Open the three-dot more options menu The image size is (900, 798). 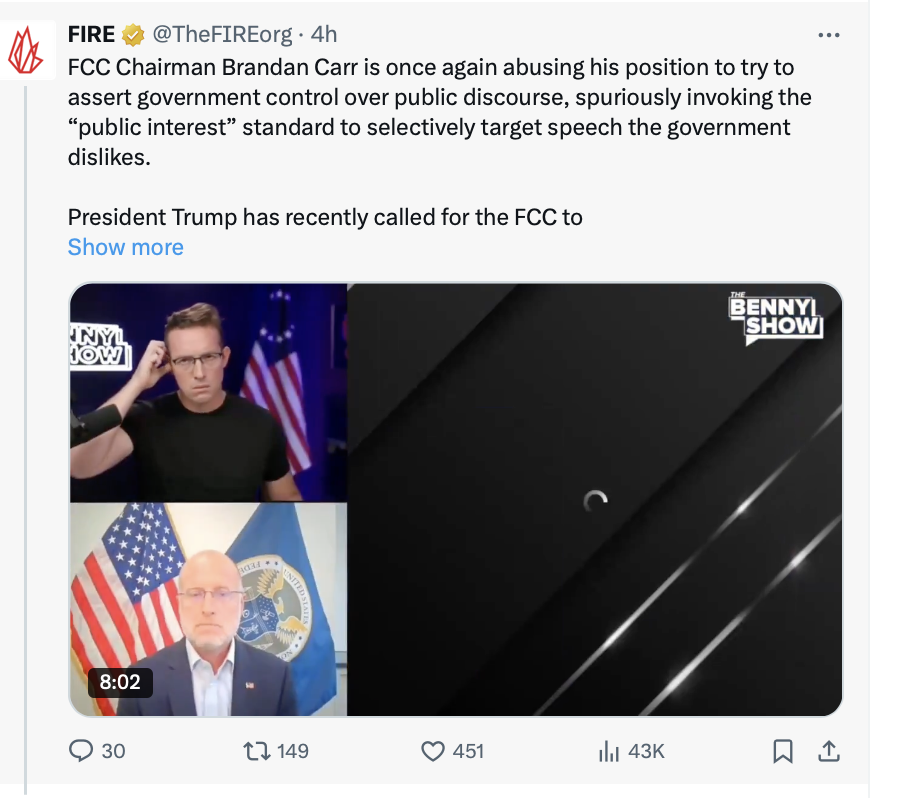[x=828, y=35]
